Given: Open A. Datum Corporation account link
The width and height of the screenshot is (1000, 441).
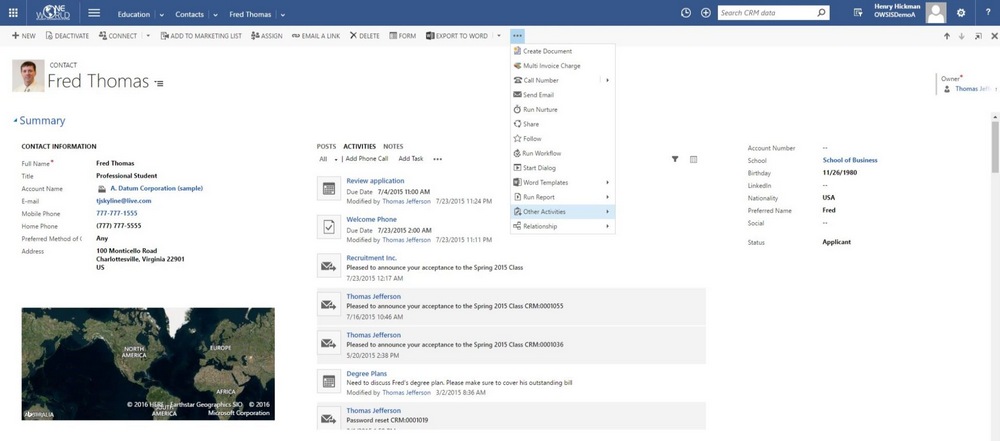Looking at the screenshot, I should (x=156, y=188).
